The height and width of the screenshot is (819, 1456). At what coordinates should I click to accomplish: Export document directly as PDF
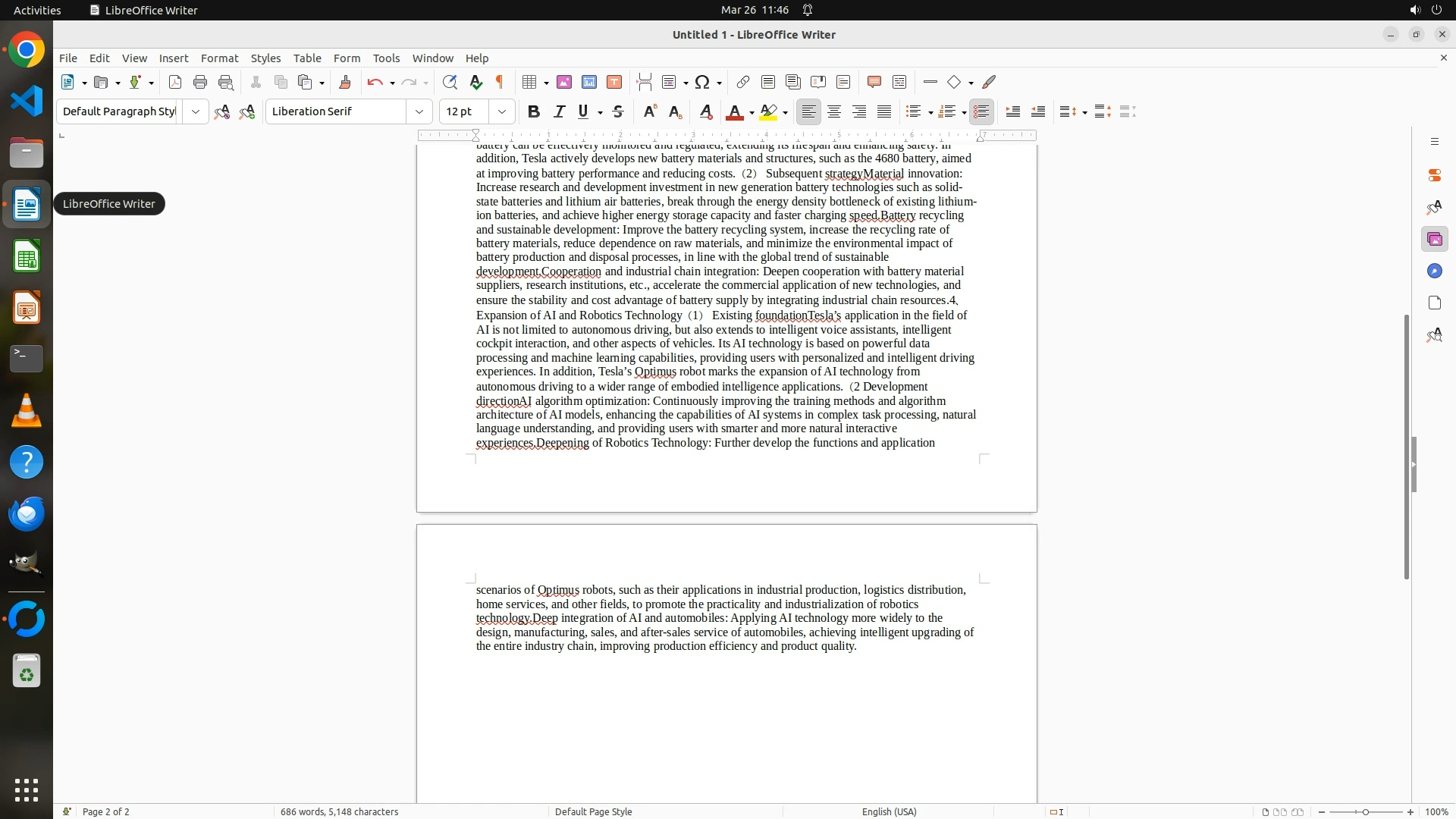click(175, 82)
